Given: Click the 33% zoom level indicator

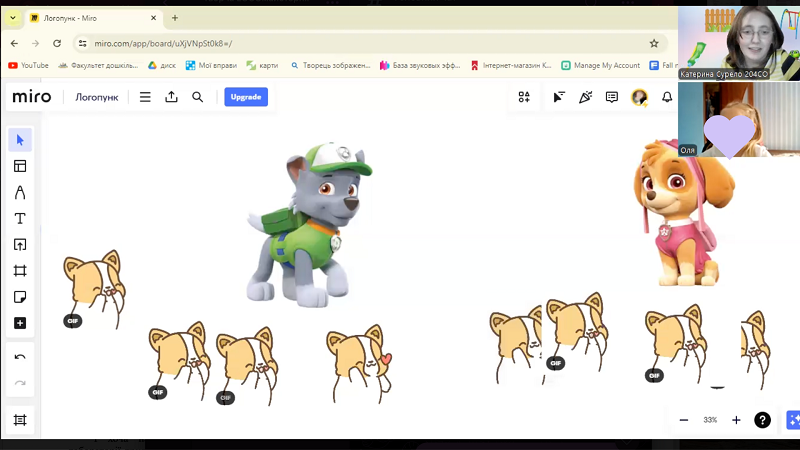Looking at the screenshot, I should pyautogui.click(x=710, y=420).
